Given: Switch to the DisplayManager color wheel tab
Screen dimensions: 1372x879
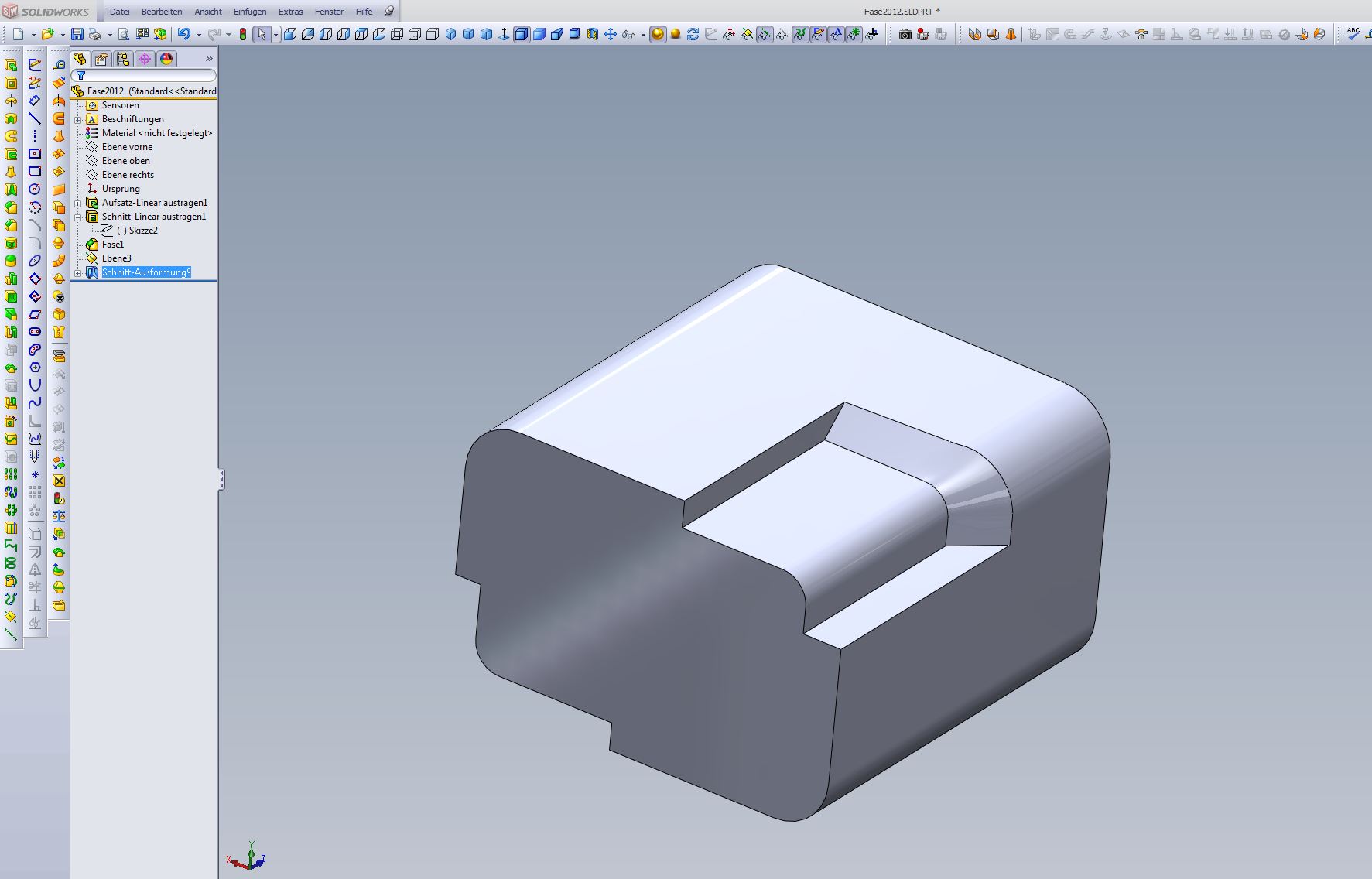Looking at the screenshot, I should click(x=166, y=59).
